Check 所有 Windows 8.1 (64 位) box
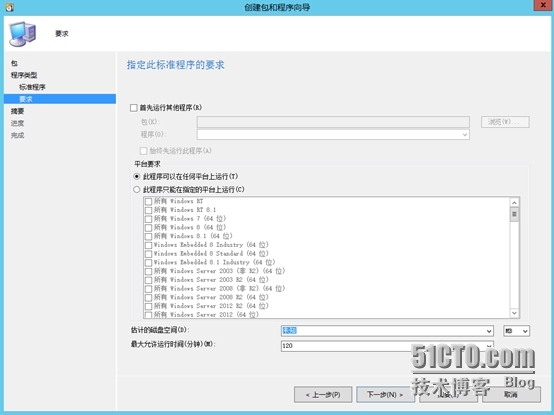This screenshot has height=415, width=554. tap(149, 236)
